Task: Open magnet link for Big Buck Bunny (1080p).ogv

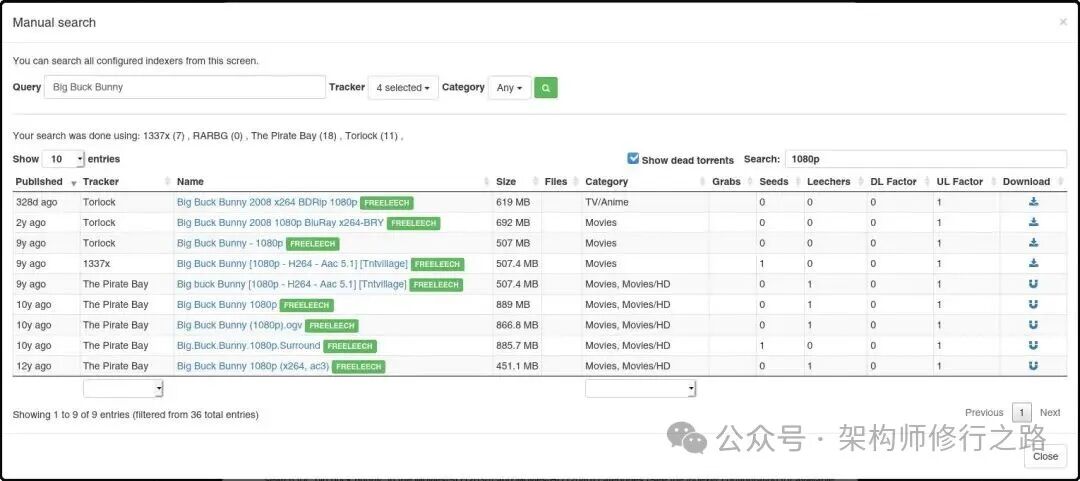Action: 1033,325
